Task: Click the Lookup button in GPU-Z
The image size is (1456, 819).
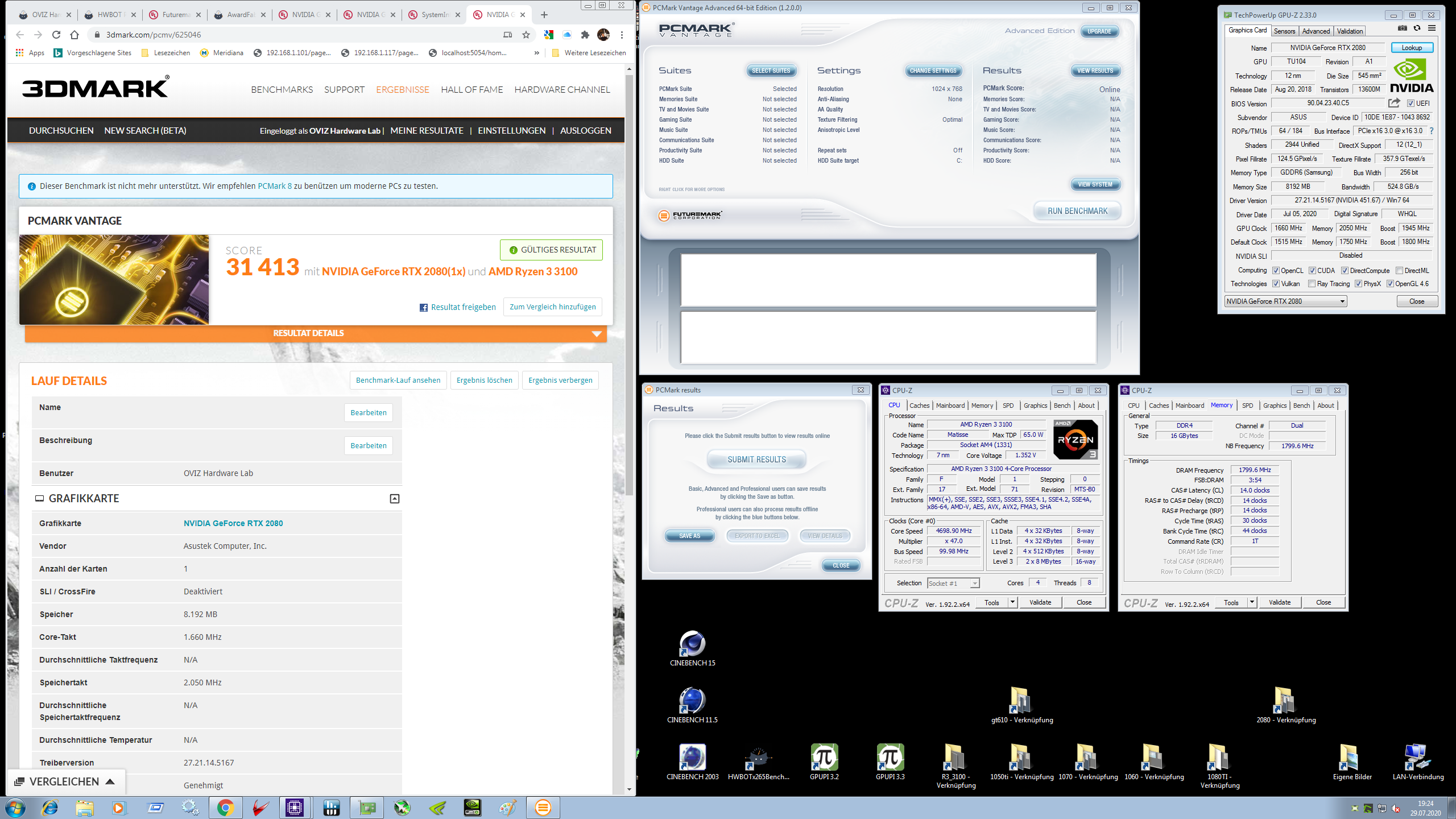Action: (x=1412, y=48)
